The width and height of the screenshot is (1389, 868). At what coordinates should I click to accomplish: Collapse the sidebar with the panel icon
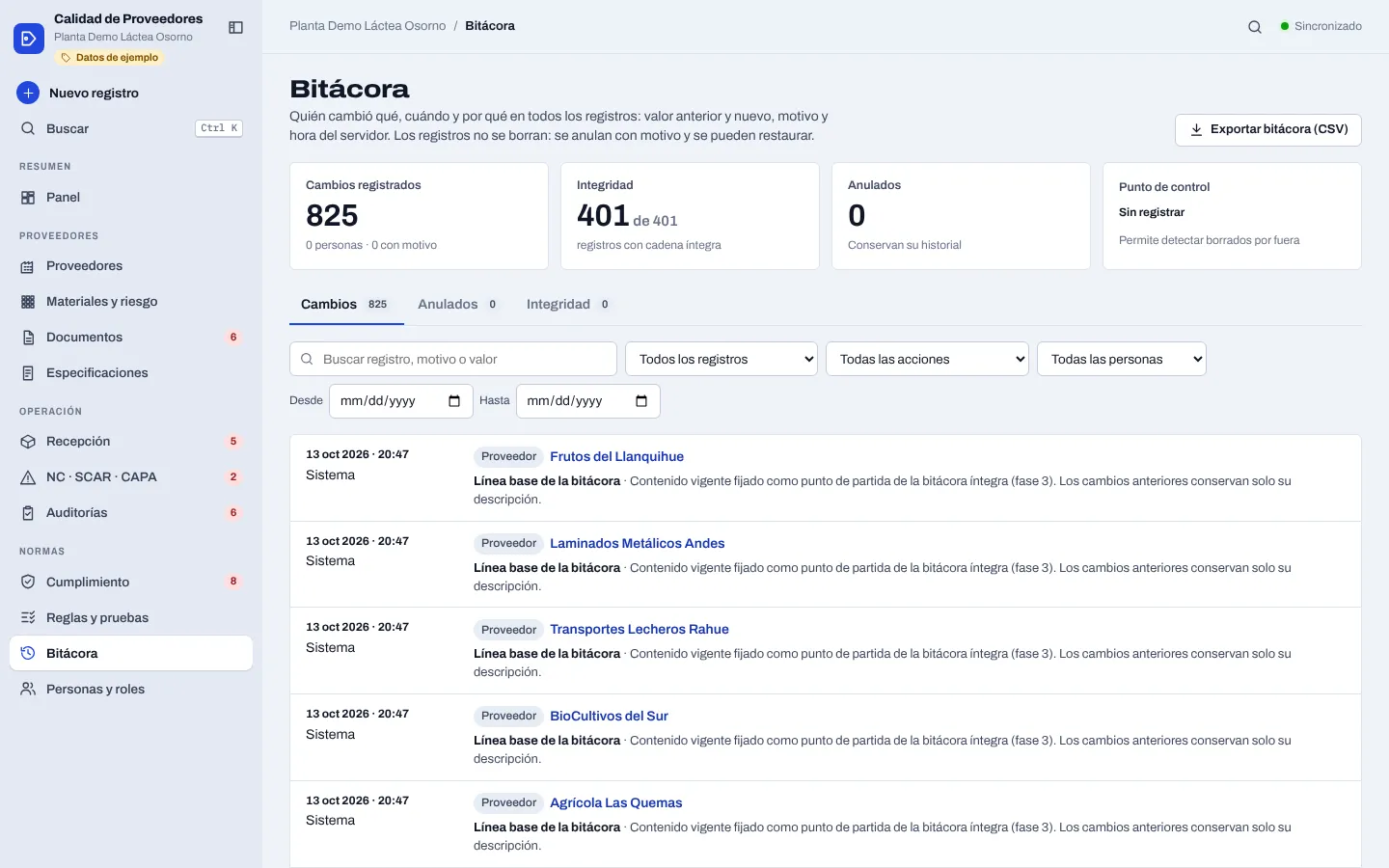235,28
